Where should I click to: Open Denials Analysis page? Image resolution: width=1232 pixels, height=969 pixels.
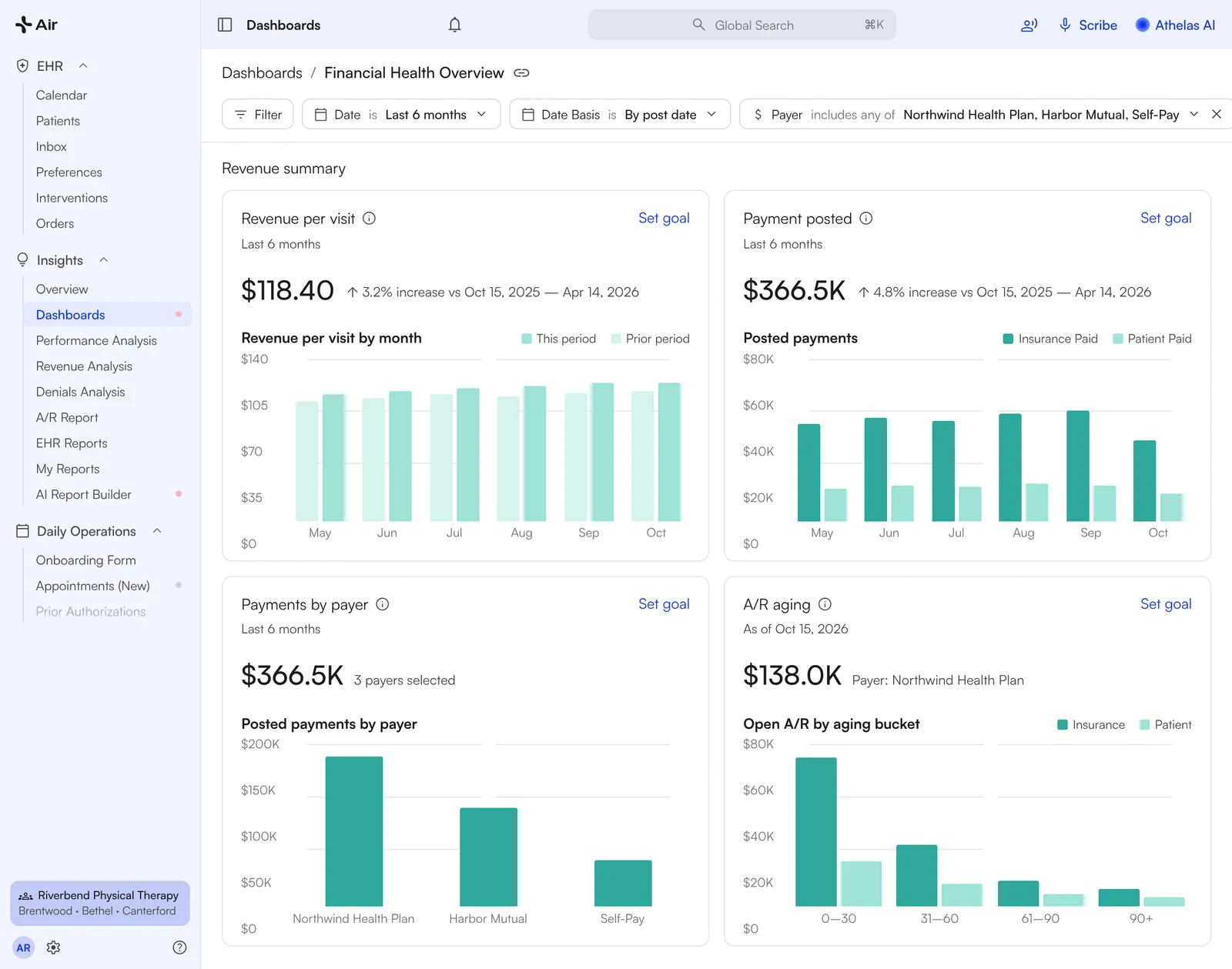coord(80,392)
